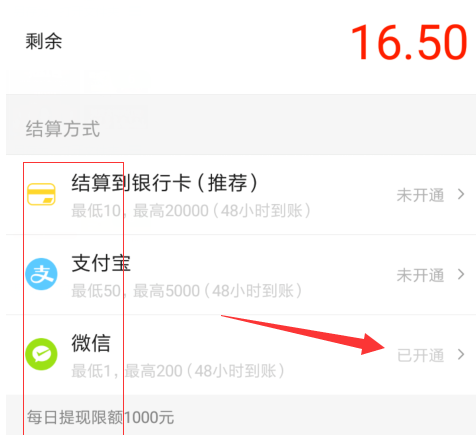Select the 微信 settlement title
This screenshot has height=435, width=476.
click(91, 343)
